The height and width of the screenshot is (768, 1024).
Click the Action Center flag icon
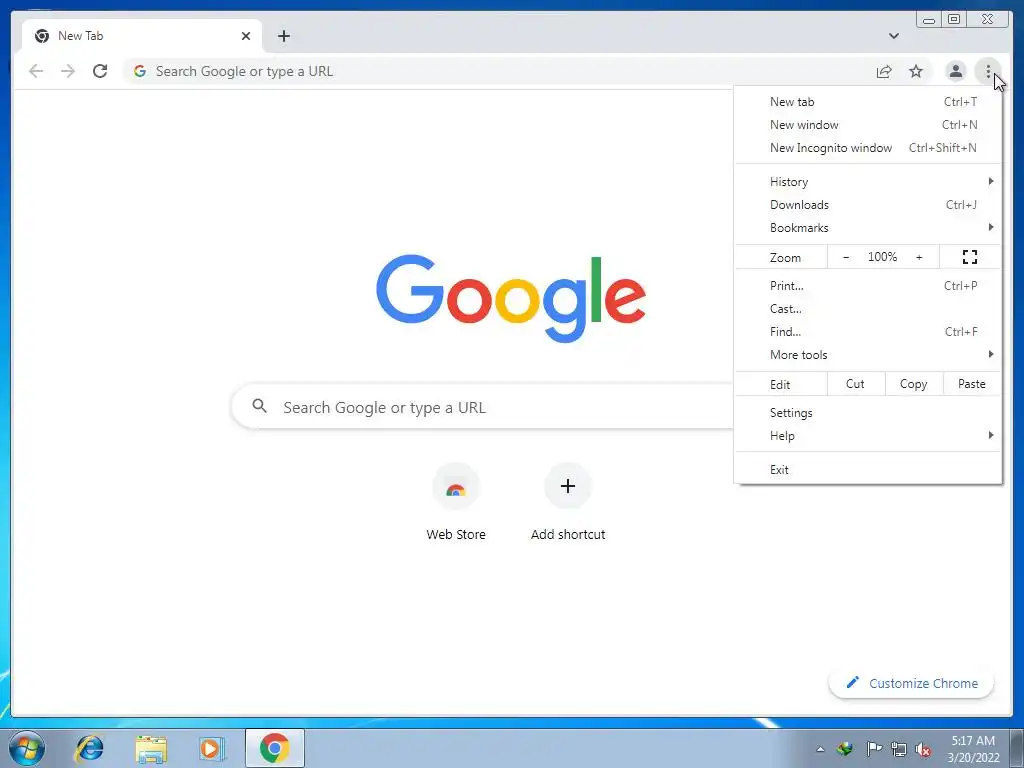[x=873, y=749]
